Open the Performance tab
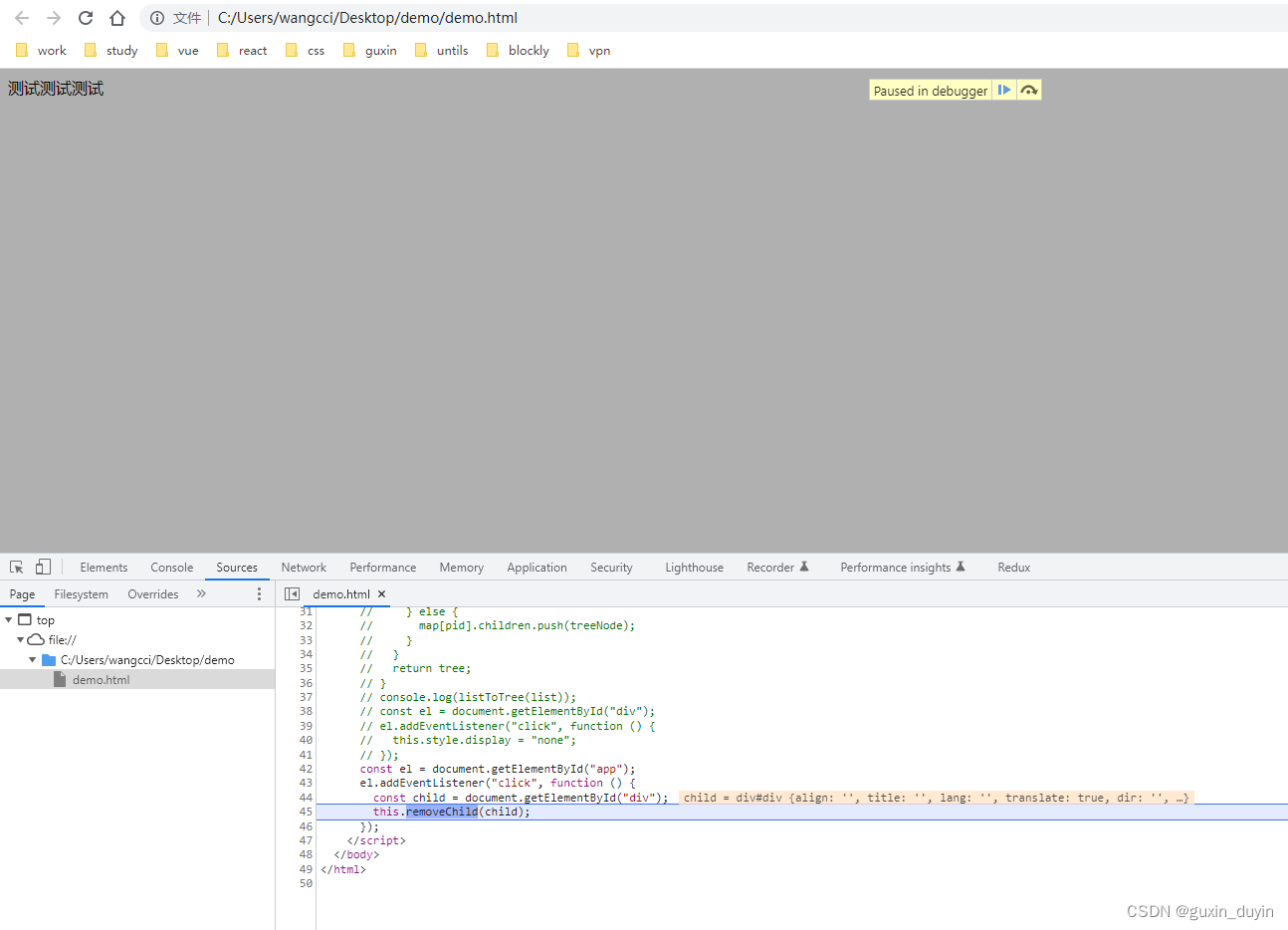 (x=383, y=568)
